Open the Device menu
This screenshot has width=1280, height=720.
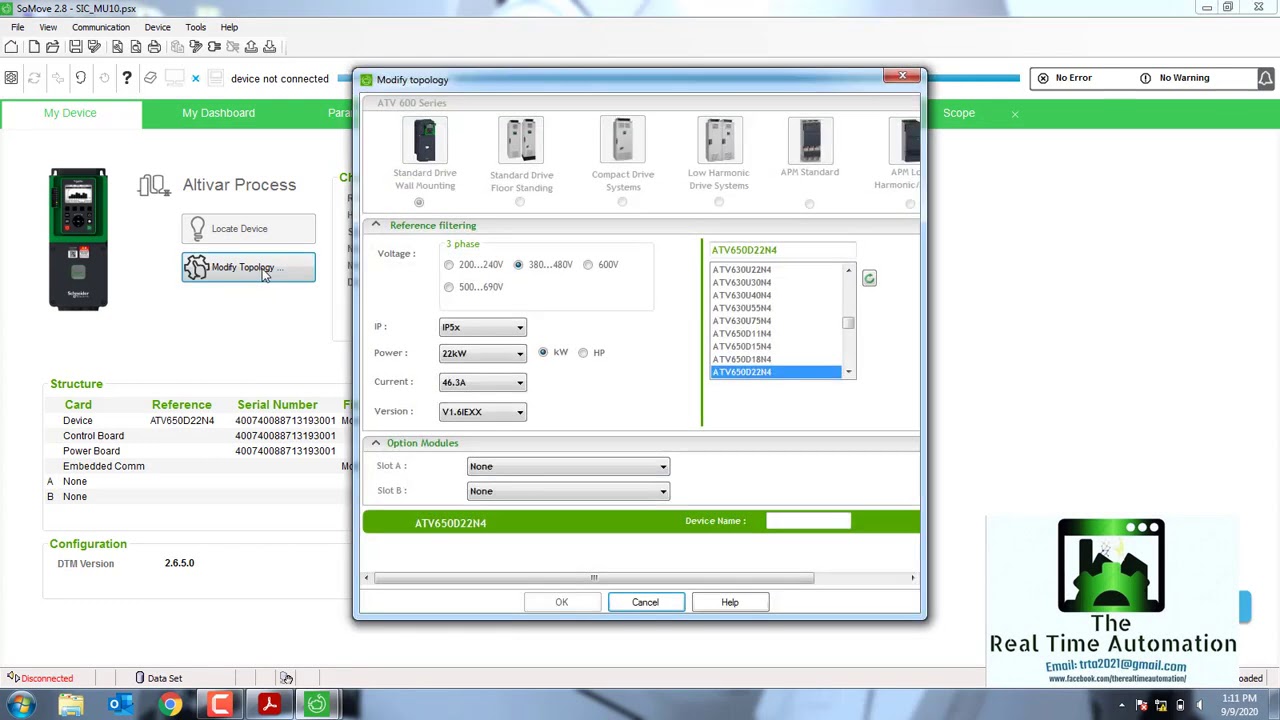[157, 27]
